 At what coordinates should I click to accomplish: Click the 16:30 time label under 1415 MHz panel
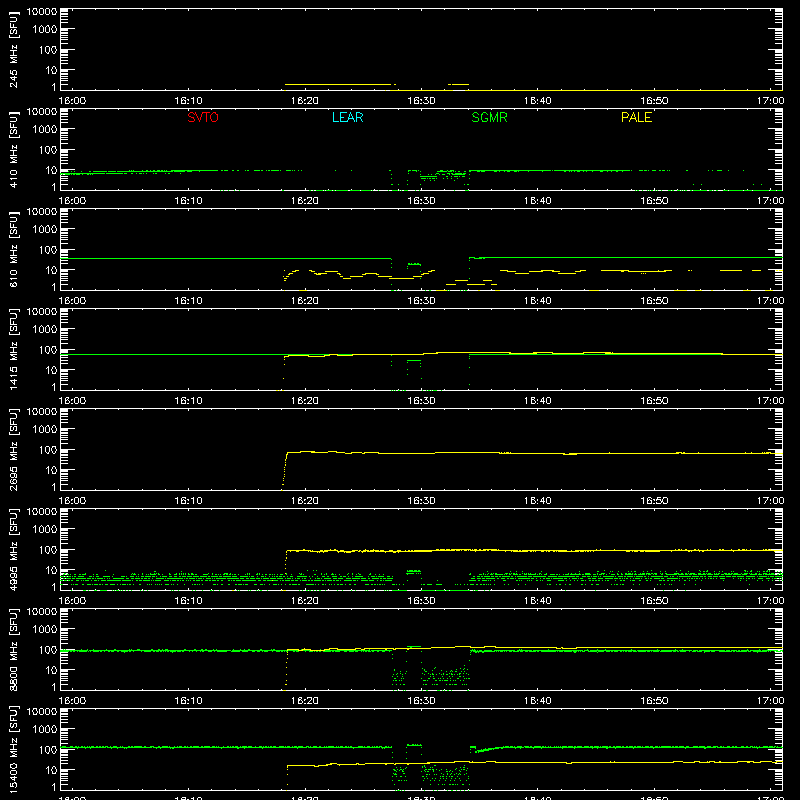pos(421,401)
